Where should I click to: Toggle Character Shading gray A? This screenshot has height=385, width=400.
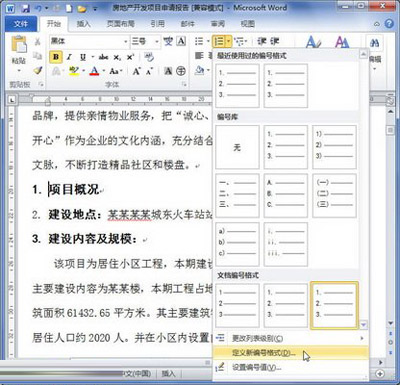168,71
